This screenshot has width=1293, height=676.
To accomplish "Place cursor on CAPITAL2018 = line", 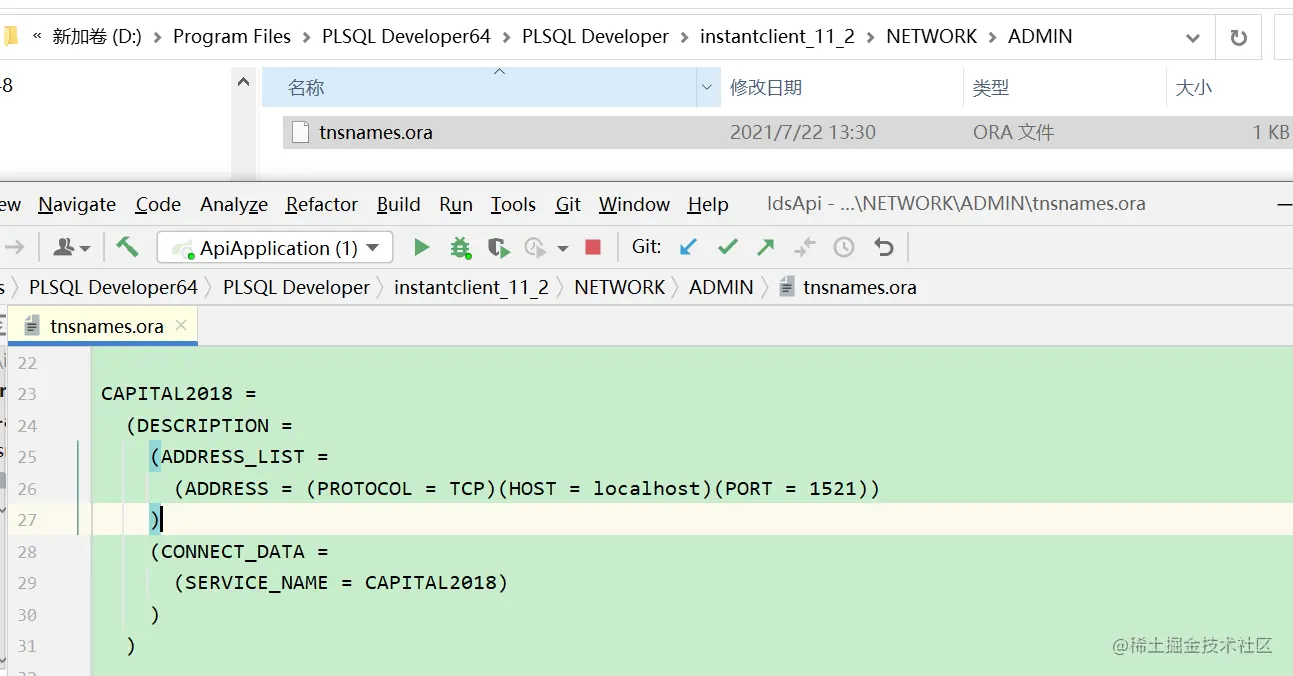I will tap(179, 394).
